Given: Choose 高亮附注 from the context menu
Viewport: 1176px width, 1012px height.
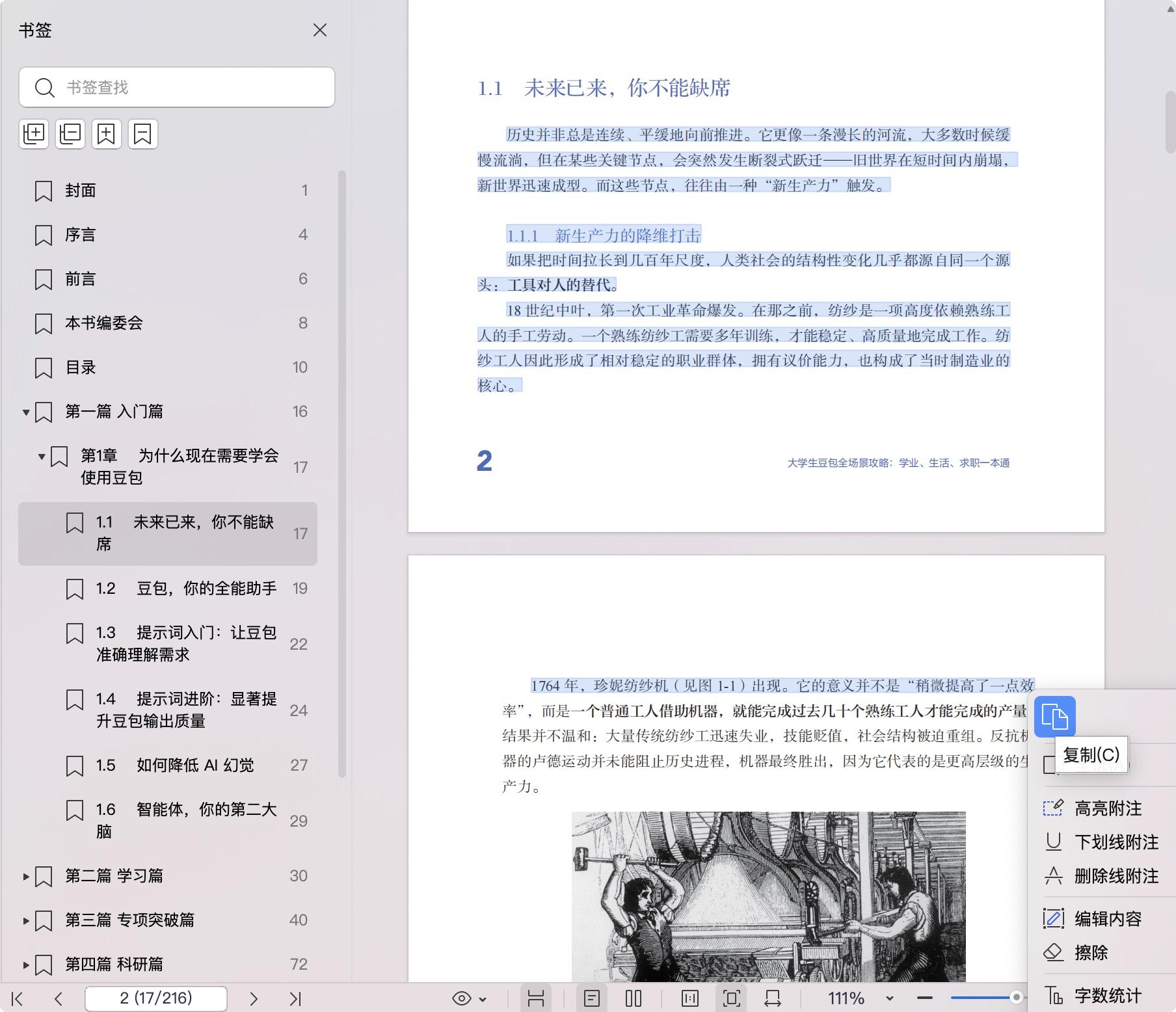Looking at the screenshot, I should 1102,808.
